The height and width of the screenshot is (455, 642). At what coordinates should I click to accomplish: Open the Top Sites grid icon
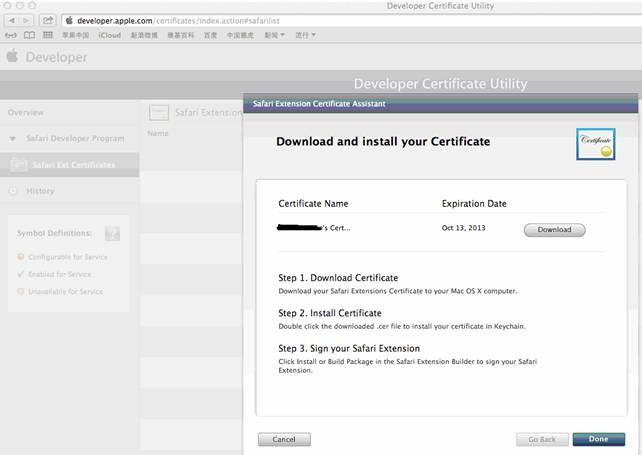[48, 35]
